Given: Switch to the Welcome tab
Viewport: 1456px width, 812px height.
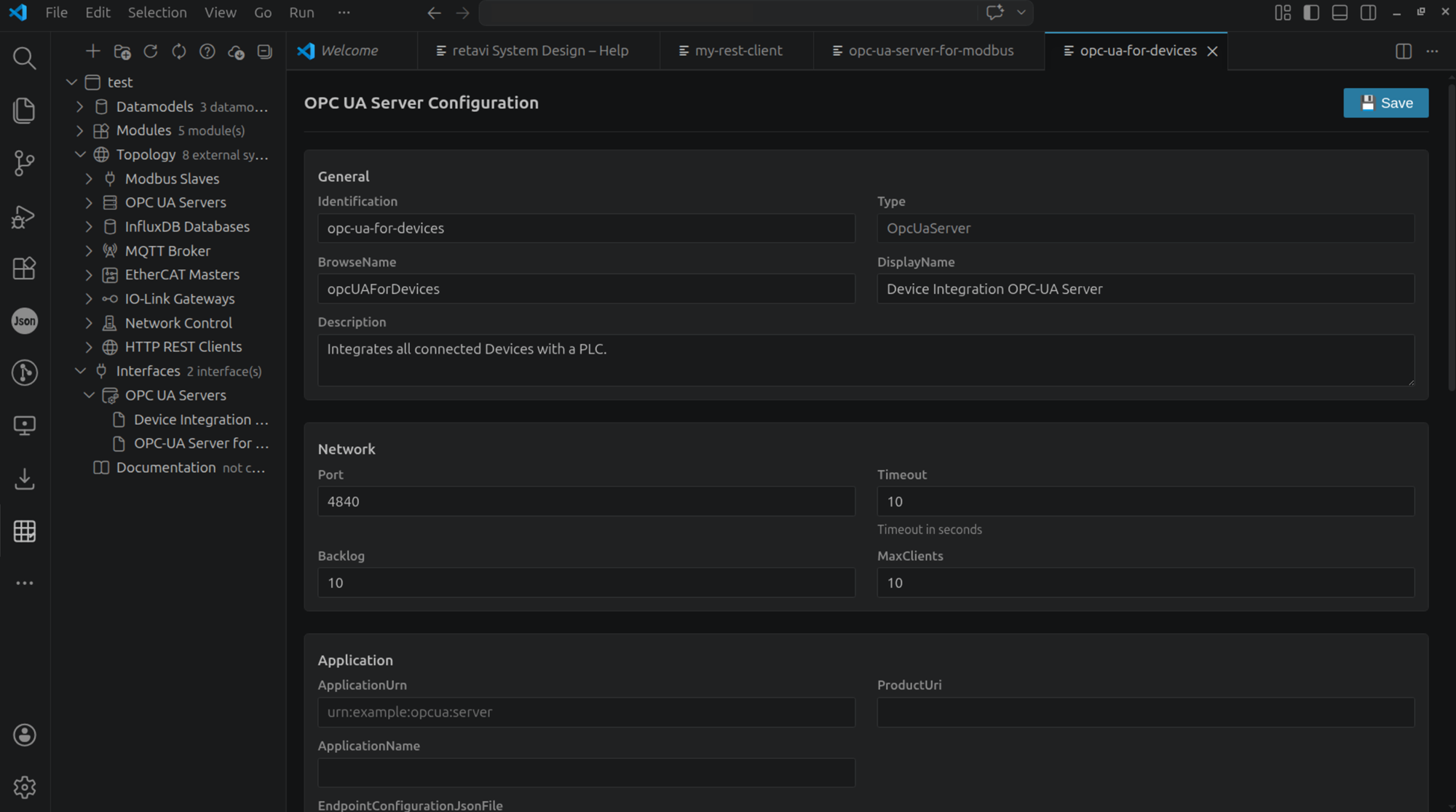Looking at the screenshot, I should pyautogui.click(x=351, y=50).
